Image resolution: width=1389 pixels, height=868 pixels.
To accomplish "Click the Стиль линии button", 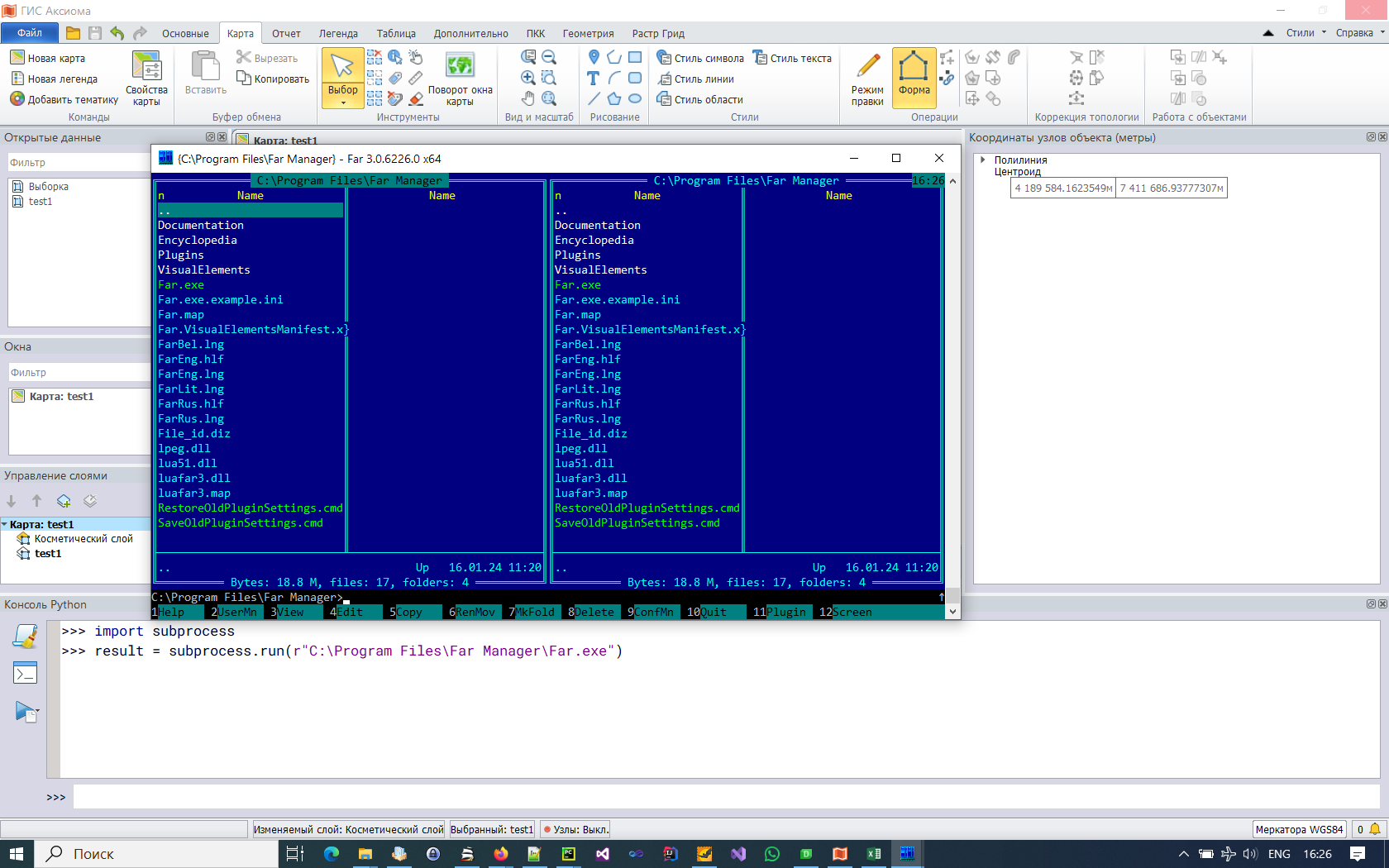I will click(x=695, y=79).
